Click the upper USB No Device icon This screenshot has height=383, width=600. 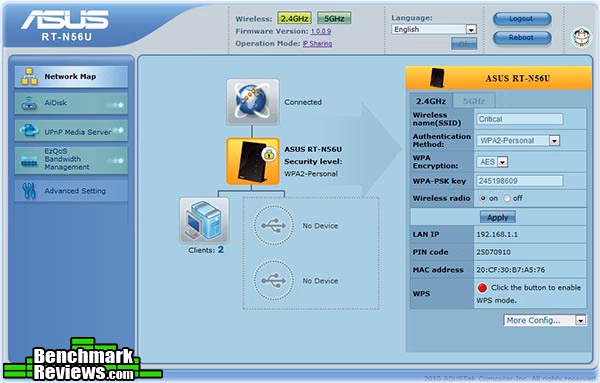point(274,226)
